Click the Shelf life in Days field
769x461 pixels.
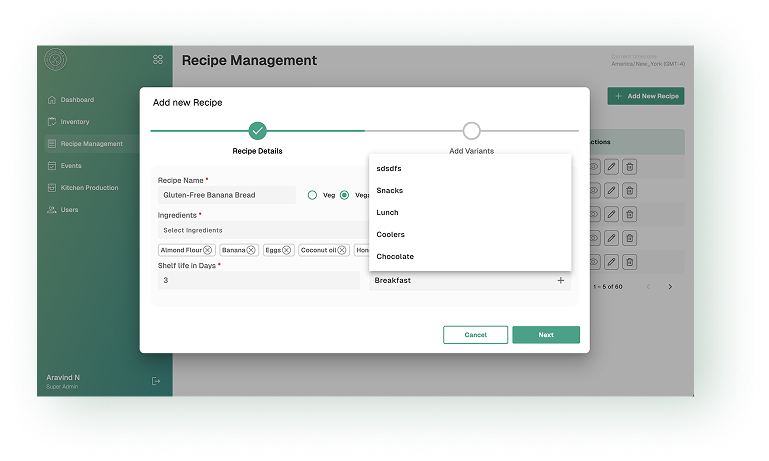click(x=258, y=281)
